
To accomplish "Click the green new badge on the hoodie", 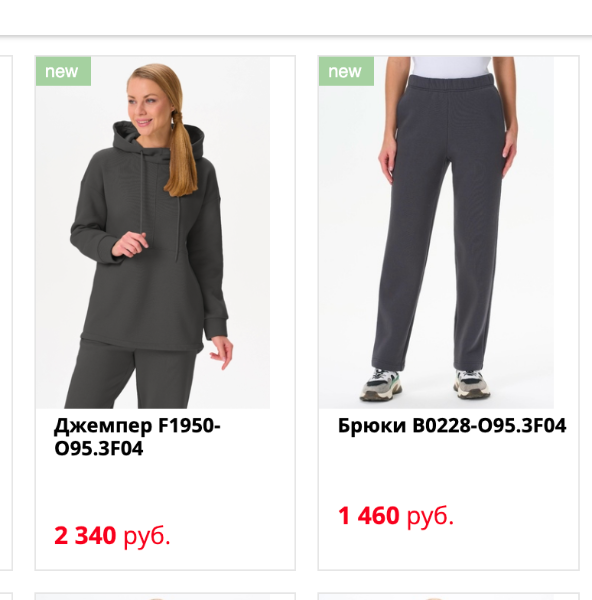I will (63, 71).
